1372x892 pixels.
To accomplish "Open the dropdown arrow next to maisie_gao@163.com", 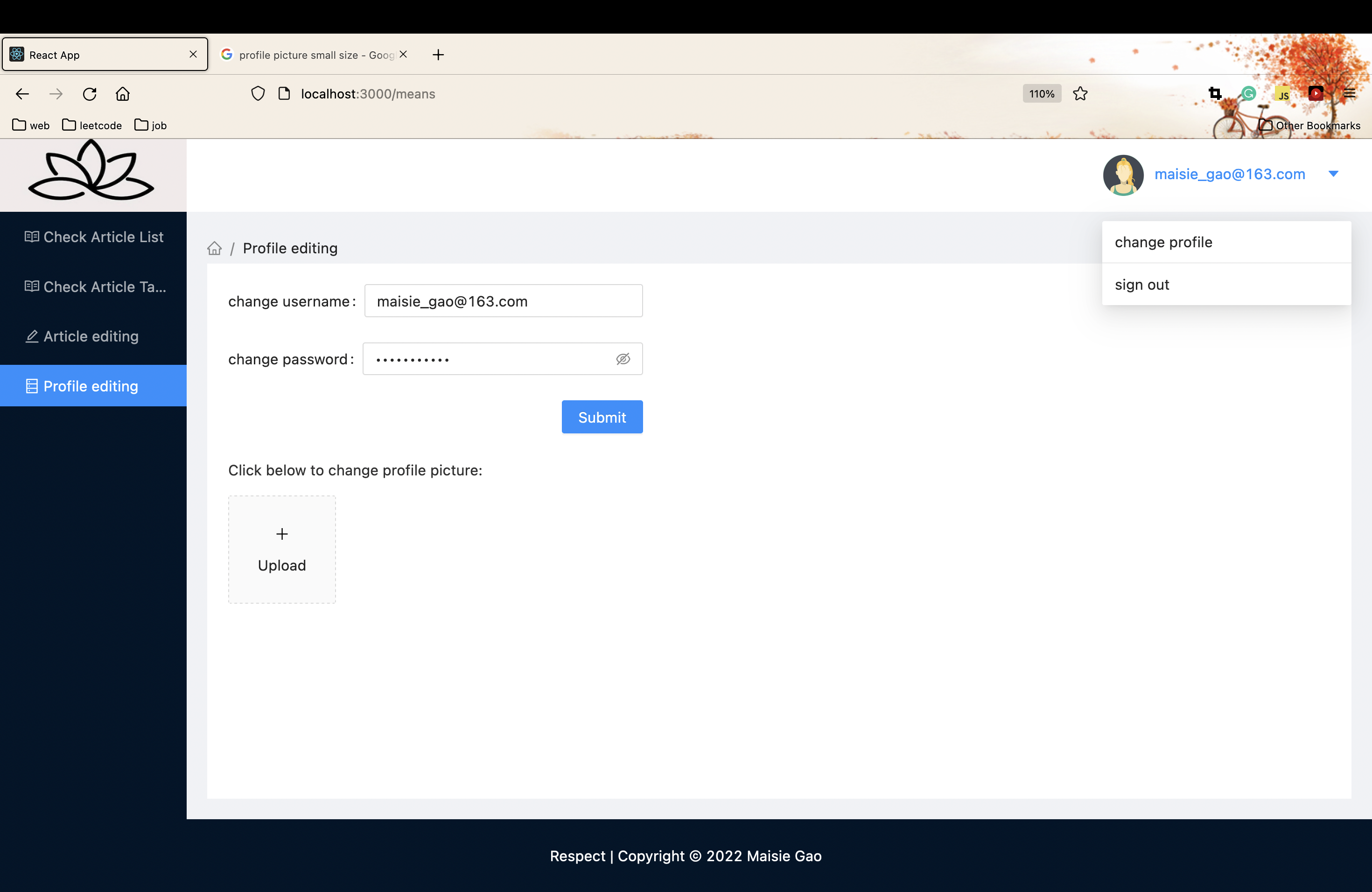I will [1333, 174].
